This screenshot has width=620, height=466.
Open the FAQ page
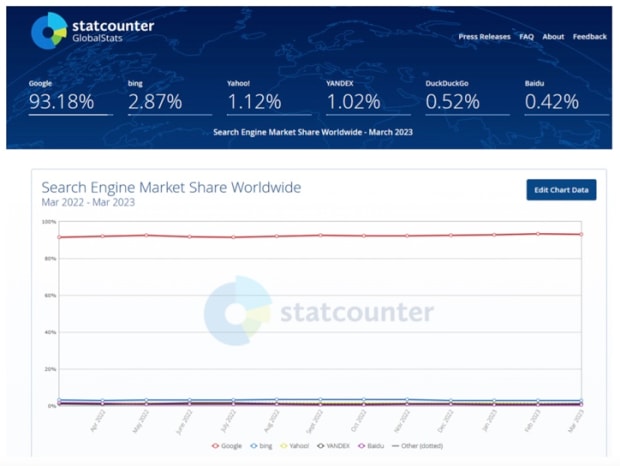pyautogui.click(x=526, y=37)
